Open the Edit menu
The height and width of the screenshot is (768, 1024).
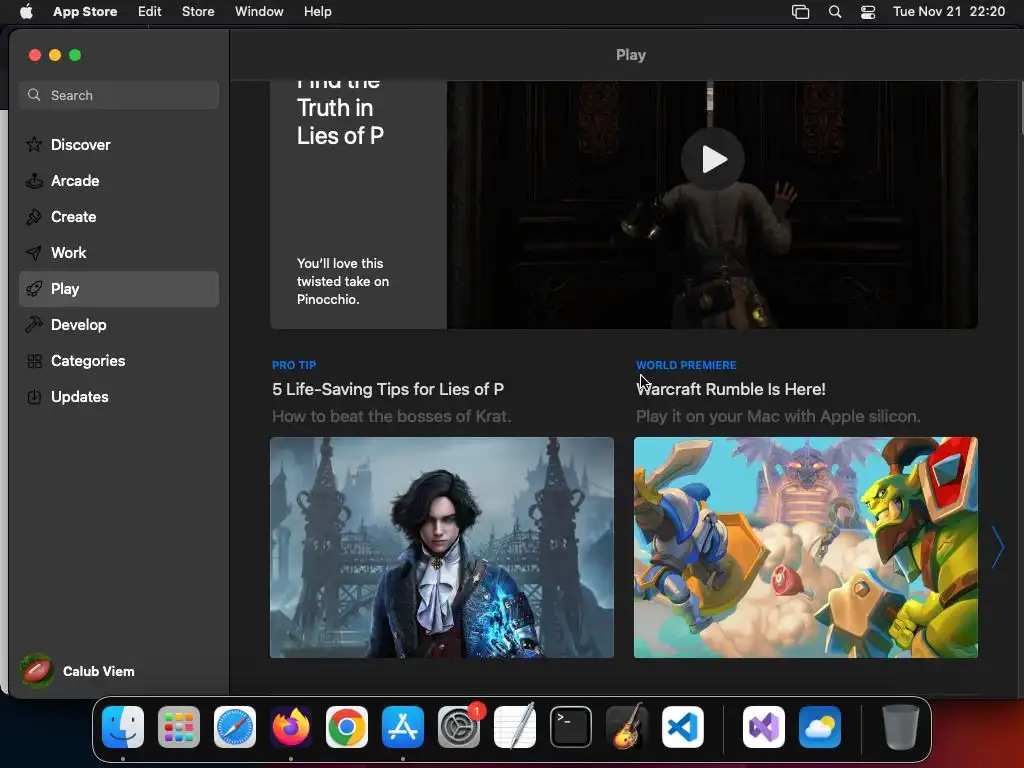150,12
